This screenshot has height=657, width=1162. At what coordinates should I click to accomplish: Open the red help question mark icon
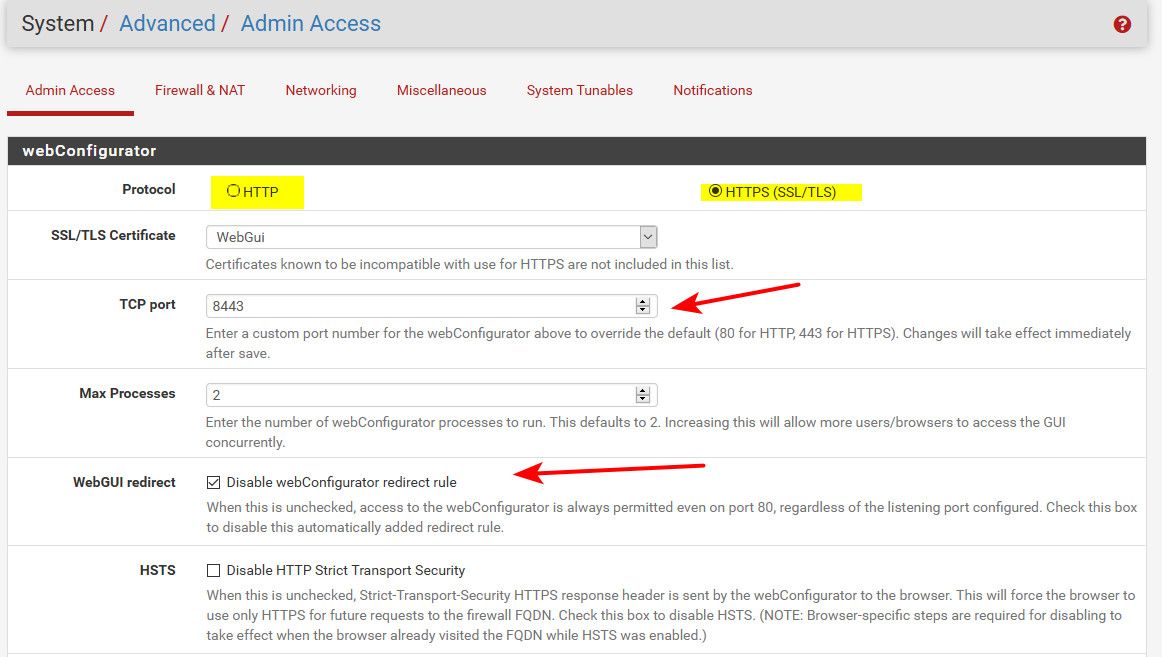(x=1122, y=24)
